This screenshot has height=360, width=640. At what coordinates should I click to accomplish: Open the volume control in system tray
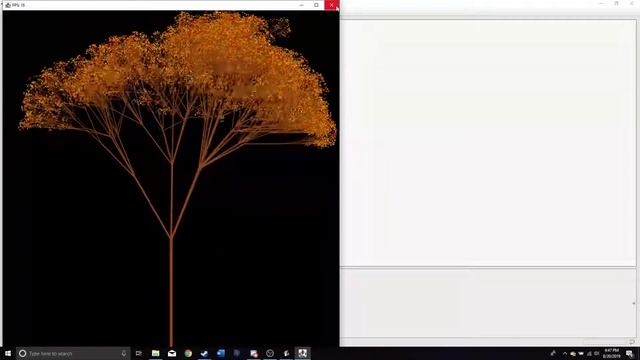(597, 353)
